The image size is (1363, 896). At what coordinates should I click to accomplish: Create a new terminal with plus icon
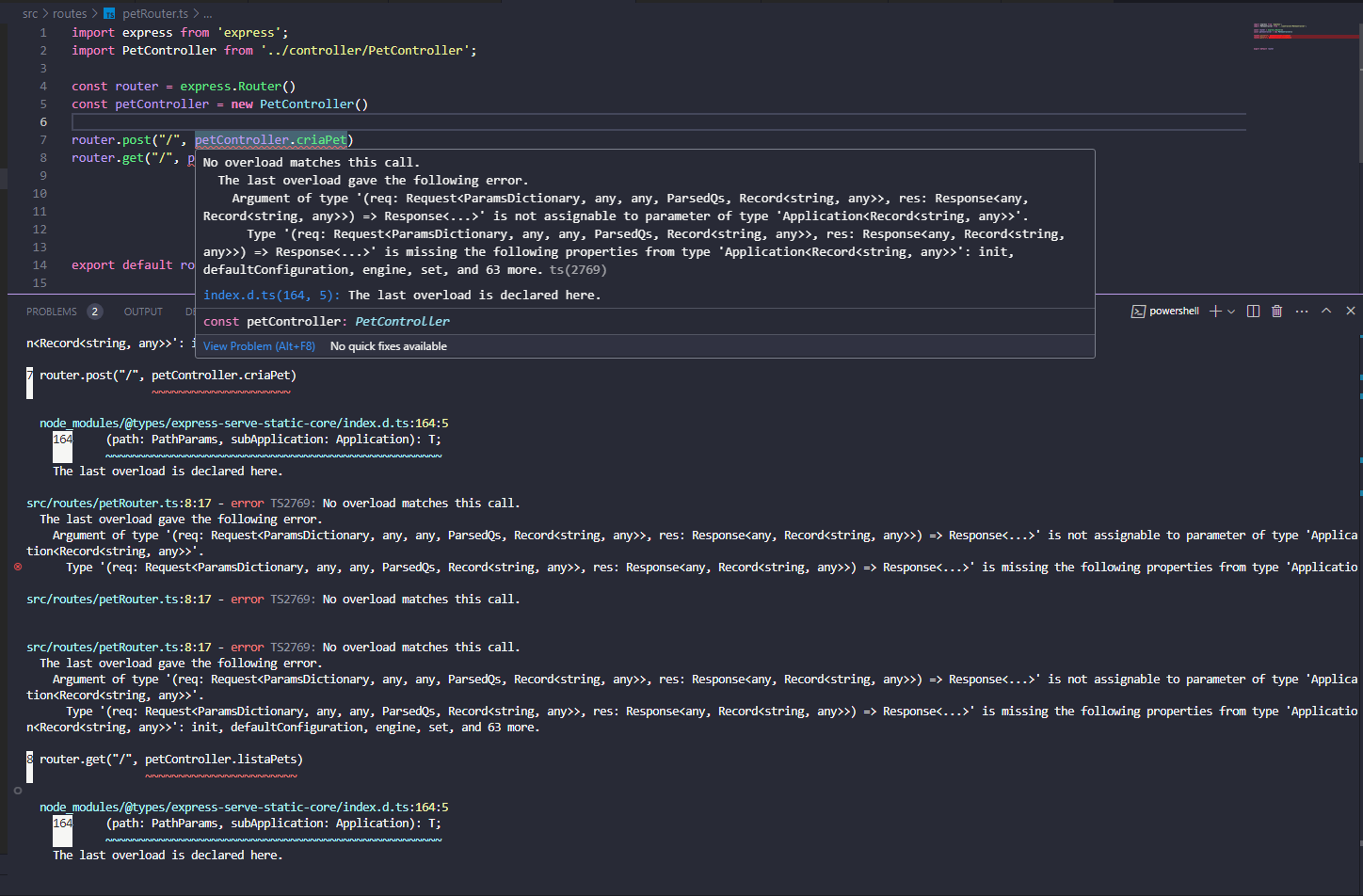tap(1215, 311)
